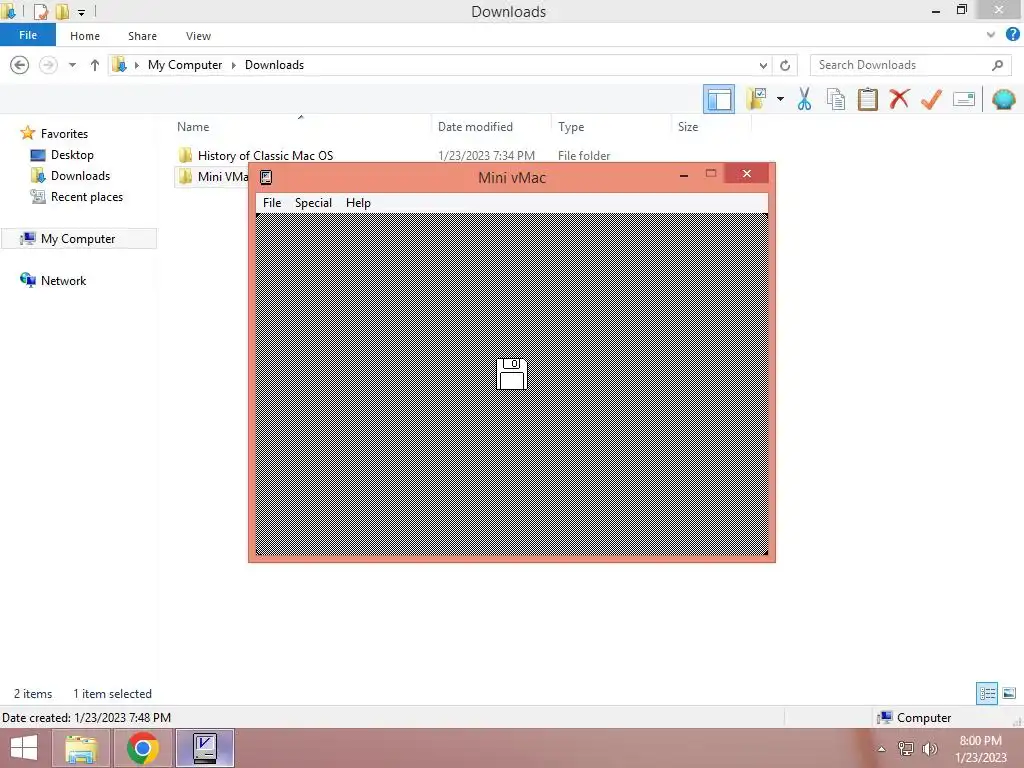The height and width of the screenshot is (768, 1024).
Task: Click the Properties quick access icon in title bar
Action: pos(40,12)
